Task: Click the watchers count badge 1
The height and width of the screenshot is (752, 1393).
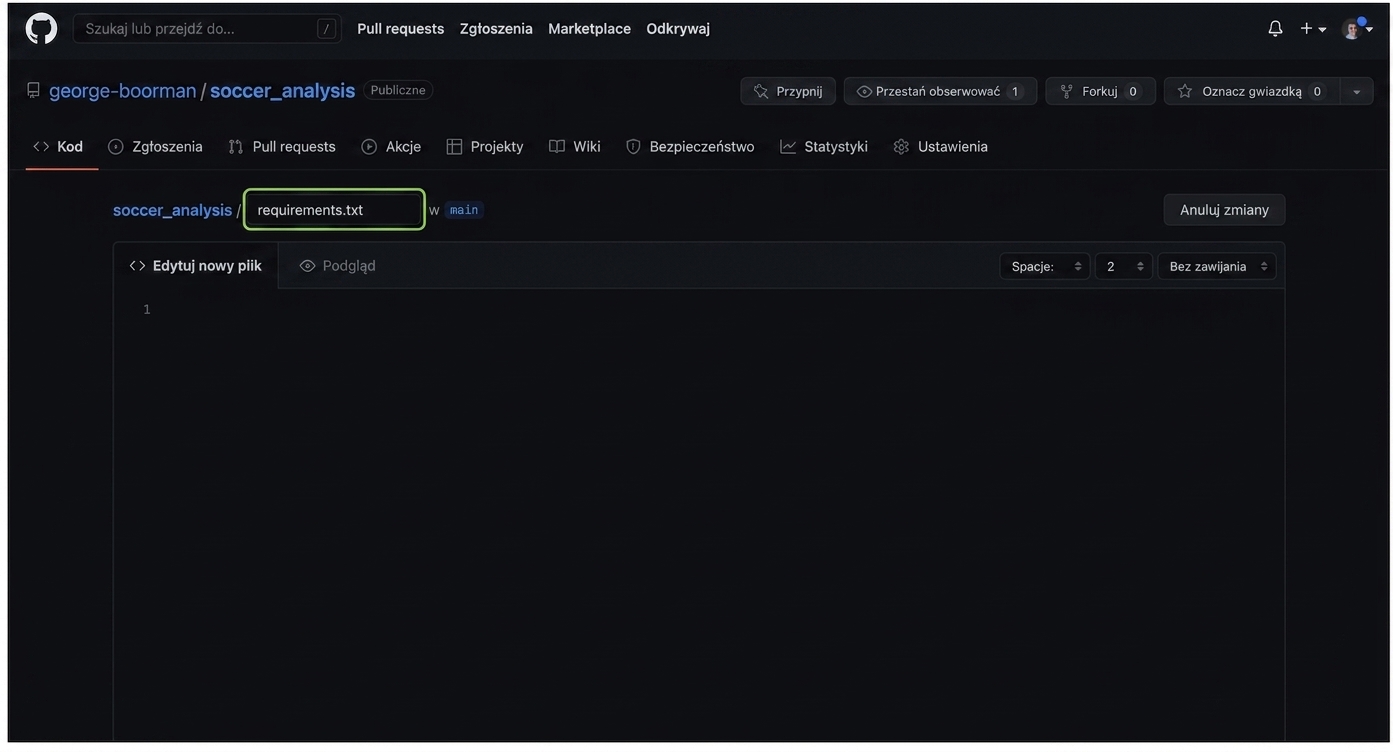Action: coord(1015,92)
